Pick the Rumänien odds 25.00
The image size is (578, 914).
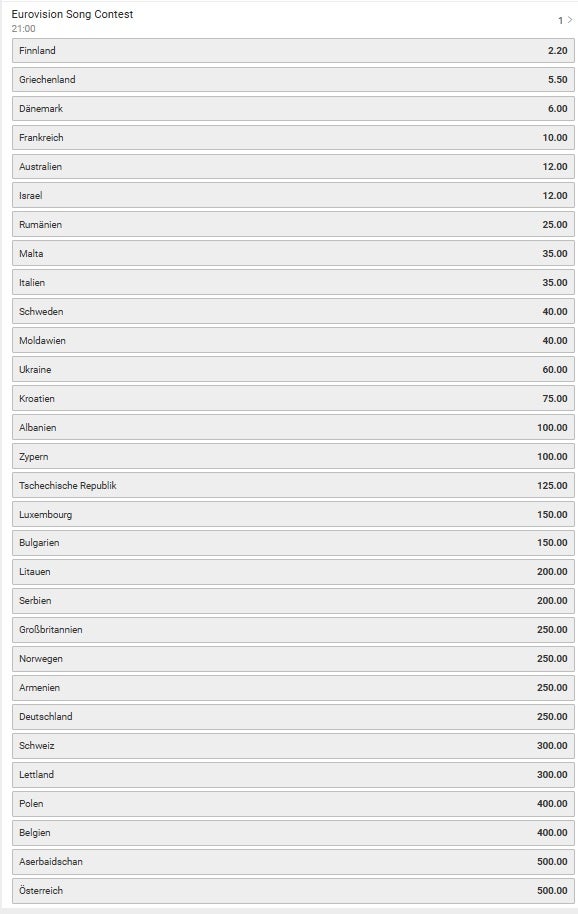point(293,224)
